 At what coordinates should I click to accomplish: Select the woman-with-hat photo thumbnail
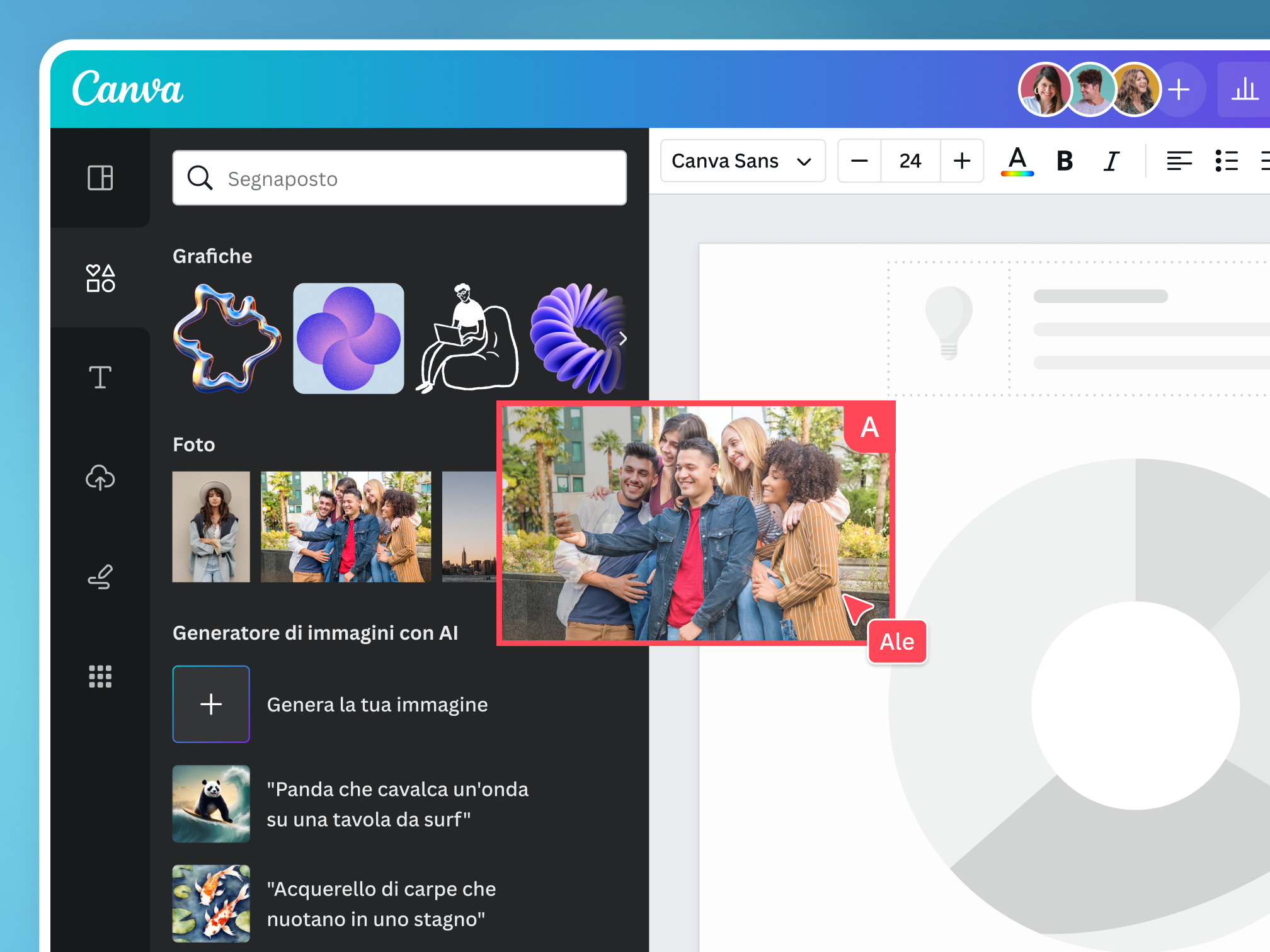tap(211, 527)
